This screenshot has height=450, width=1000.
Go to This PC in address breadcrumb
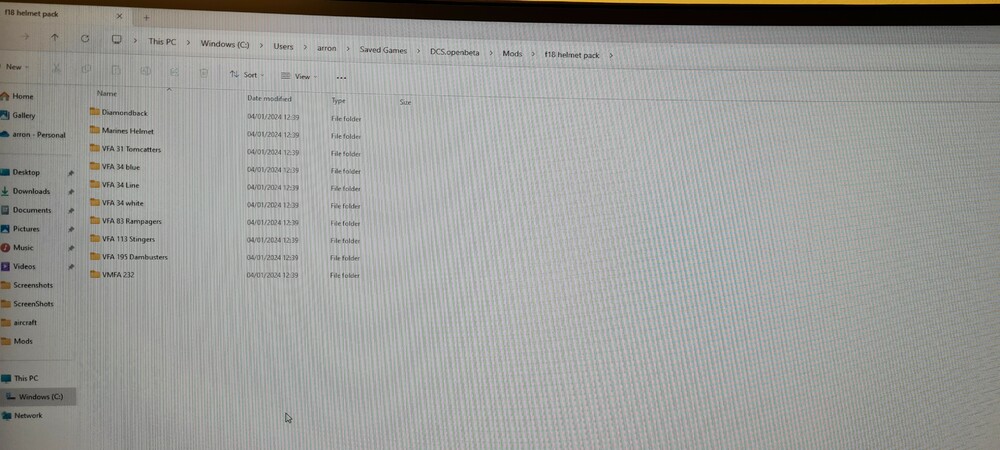(x=162, y=41)
